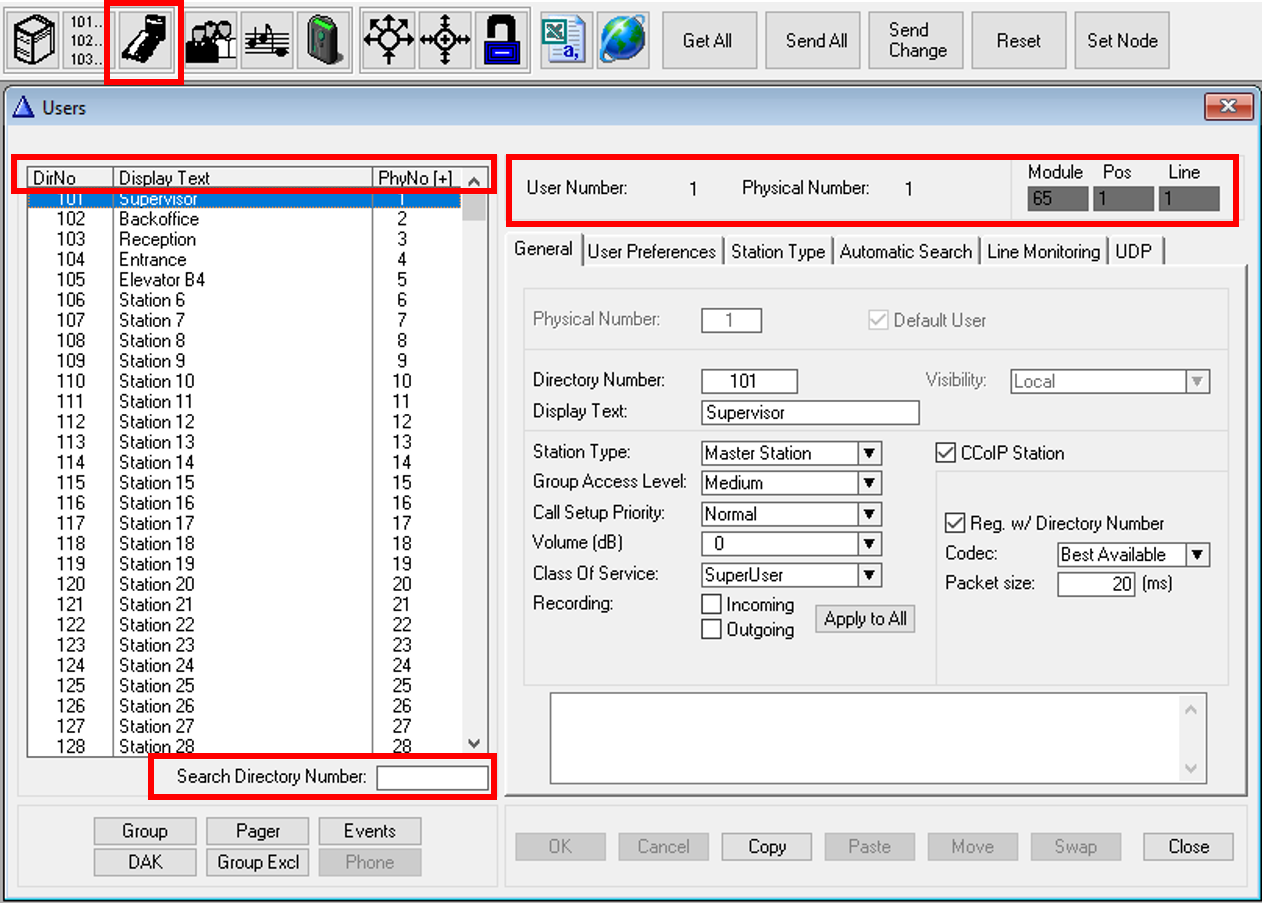
Task: Click the user list scroll up arrow
Action: click(x=475, y=181)
